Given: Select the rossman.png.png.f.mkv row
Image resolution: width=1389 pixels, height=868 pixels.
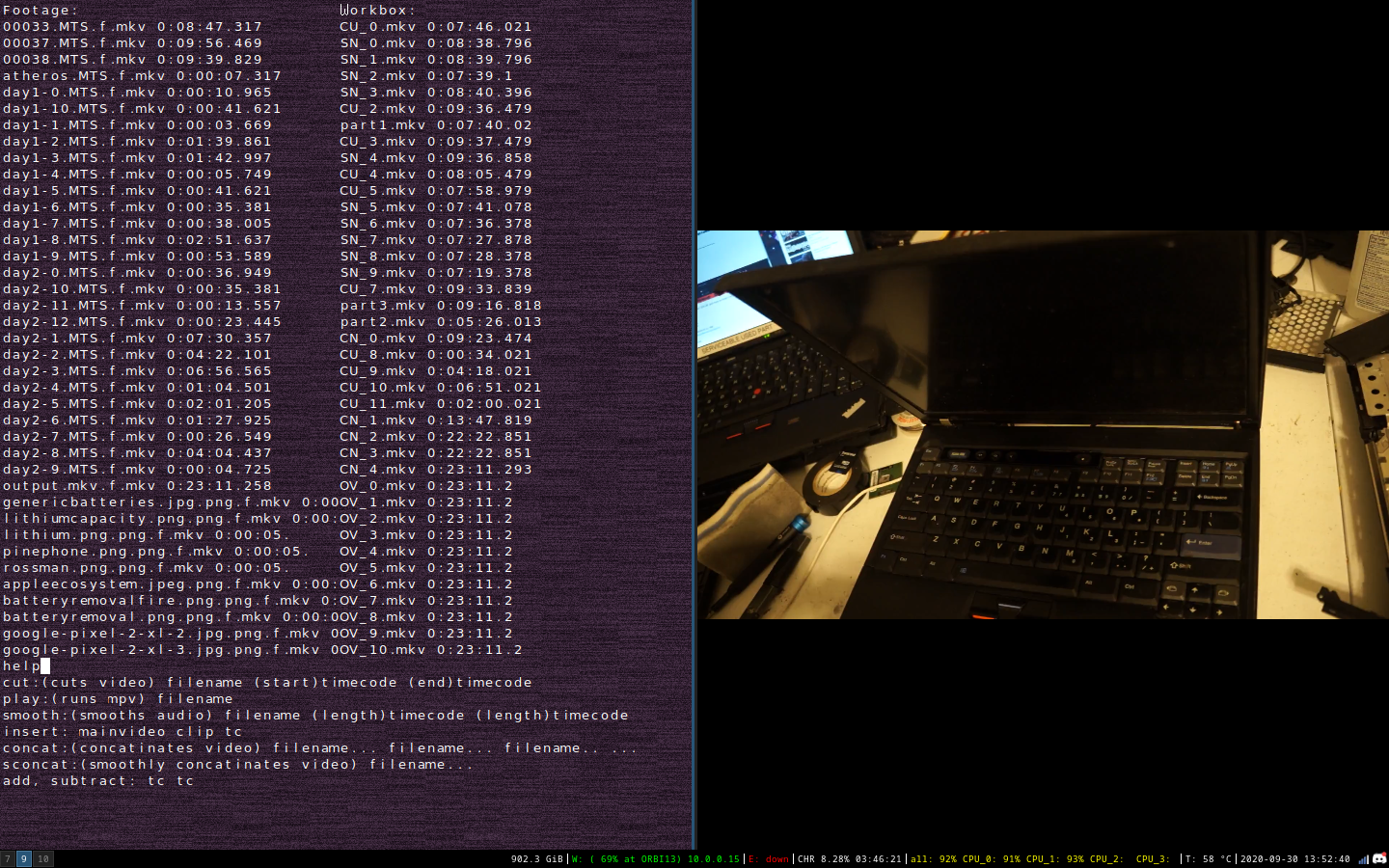Looking at the screenshot, I should click(x=147, y=568).
